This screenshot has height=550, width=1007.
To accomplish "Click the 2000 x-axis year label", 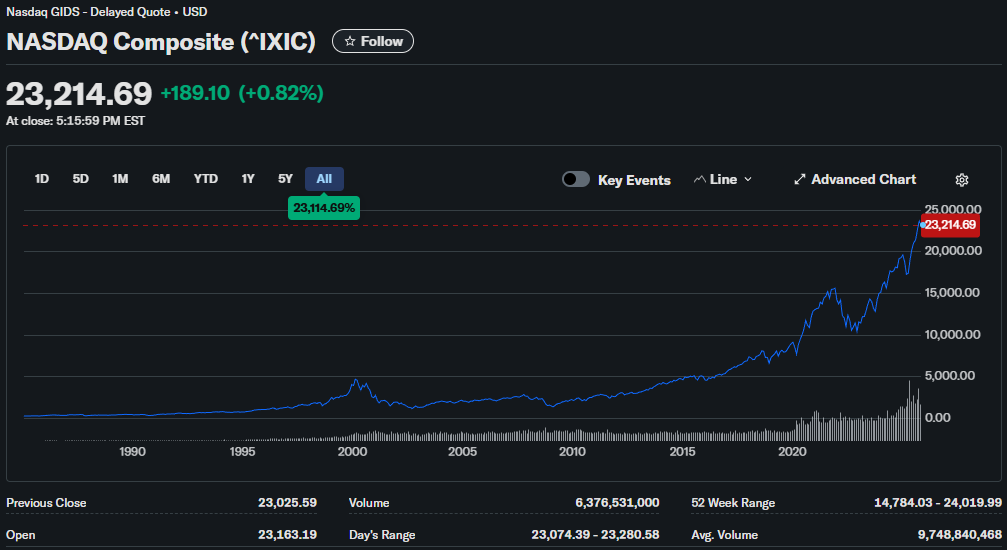I will coord(353,452).
